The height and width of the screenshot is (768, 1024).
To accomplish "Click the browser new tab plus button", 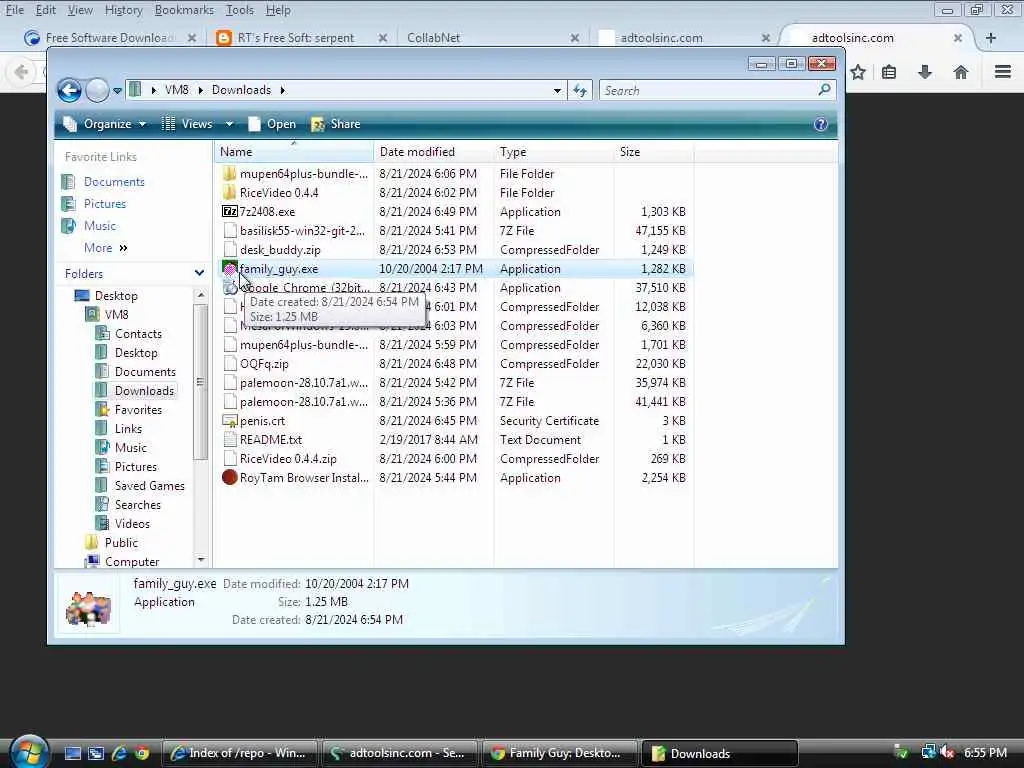I will (991, 38).
